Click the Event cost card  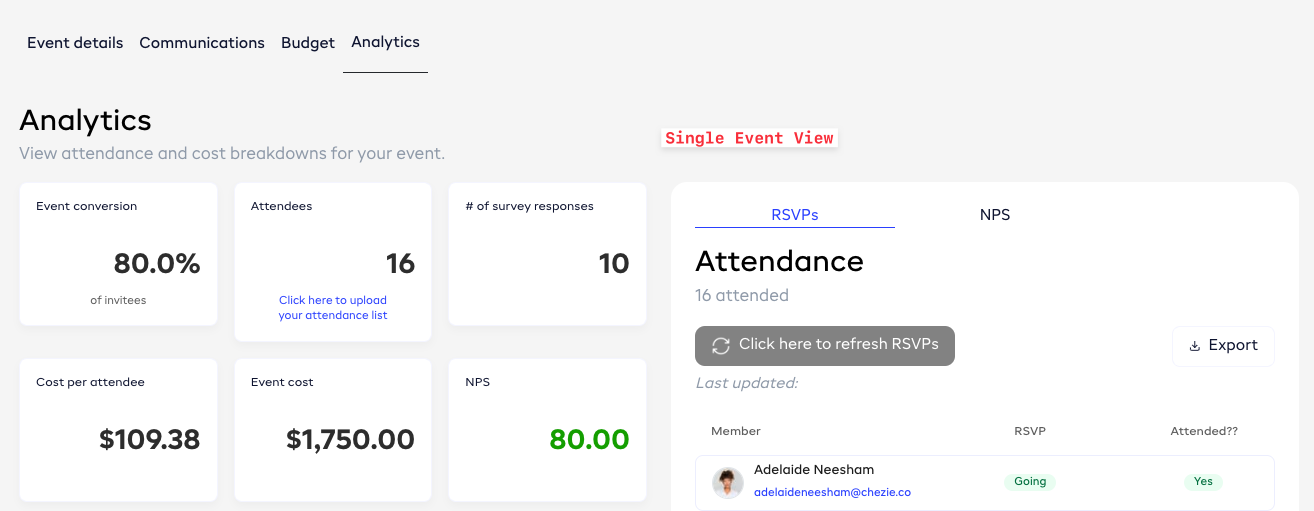333,430
